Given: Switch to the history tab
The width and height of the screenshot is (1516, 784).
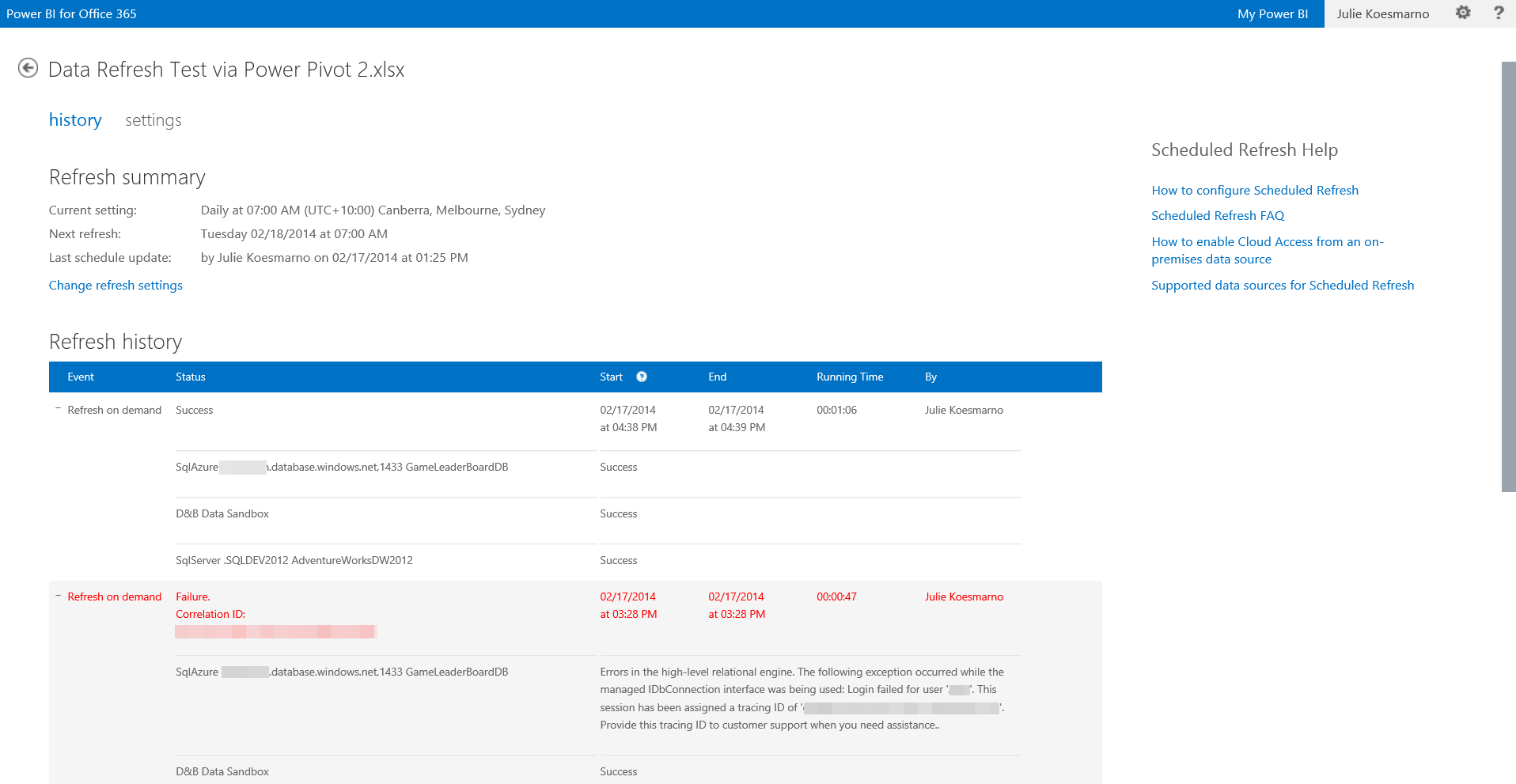Looking at the screenshot, I should point(75,120).
